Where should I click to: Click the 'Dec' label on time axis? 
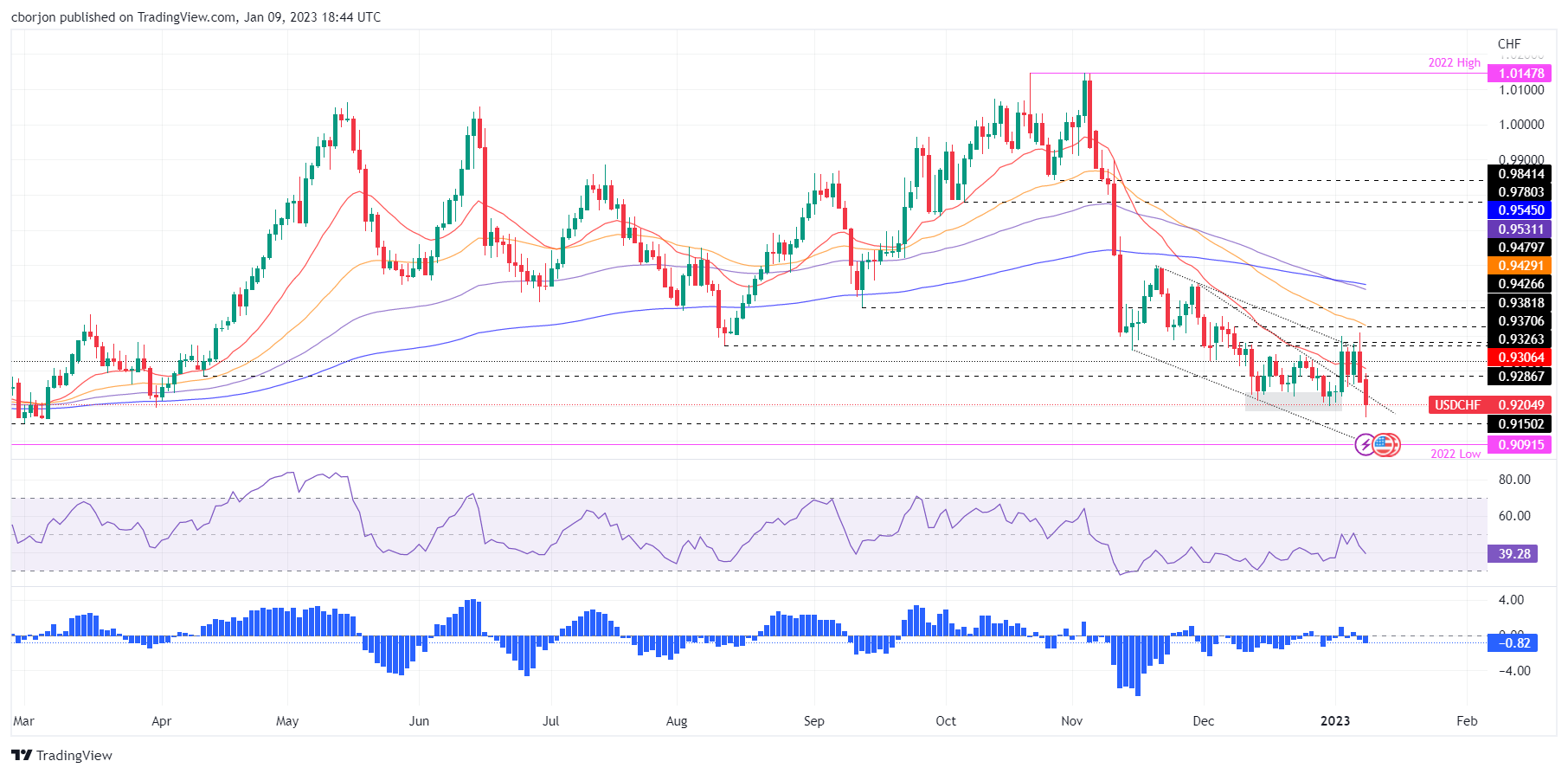(1204, 721)
